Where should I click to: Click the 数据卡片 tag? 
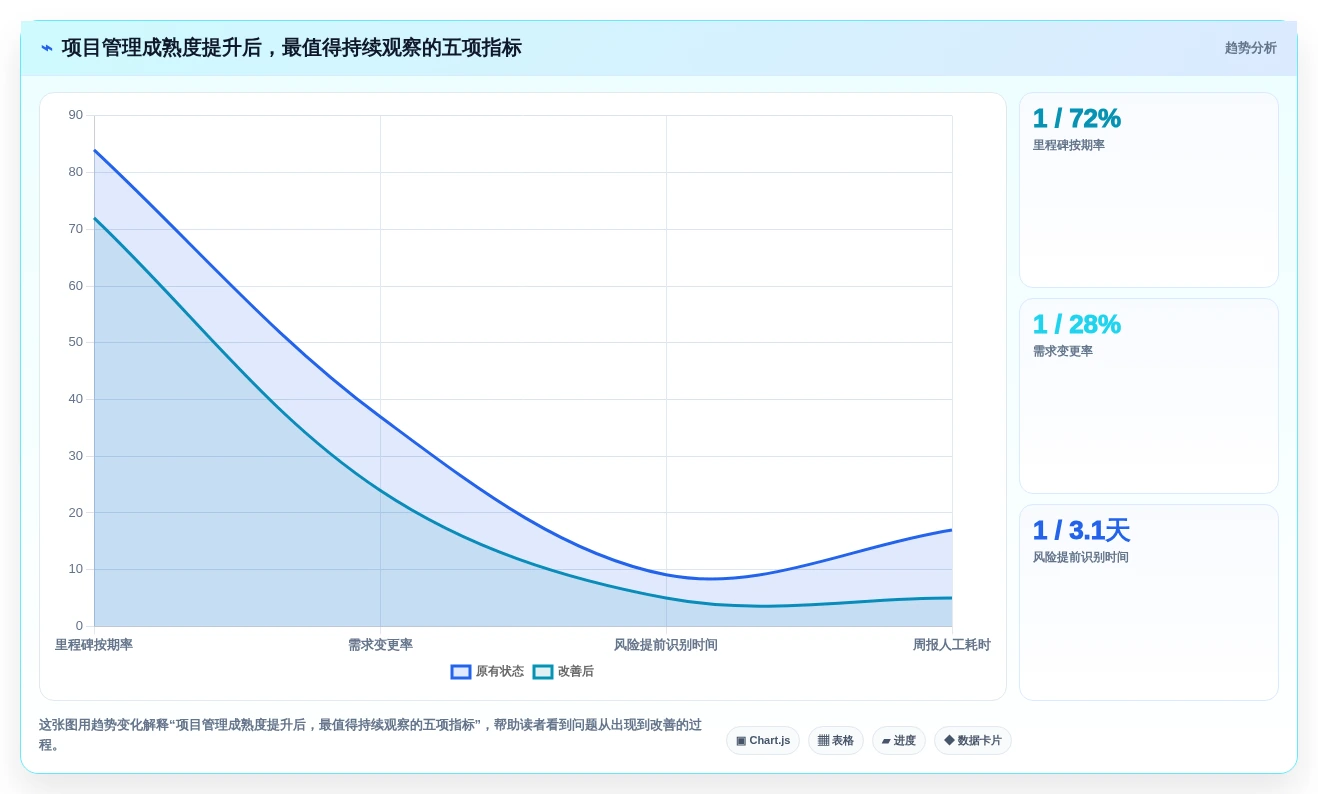pos(973,741)
